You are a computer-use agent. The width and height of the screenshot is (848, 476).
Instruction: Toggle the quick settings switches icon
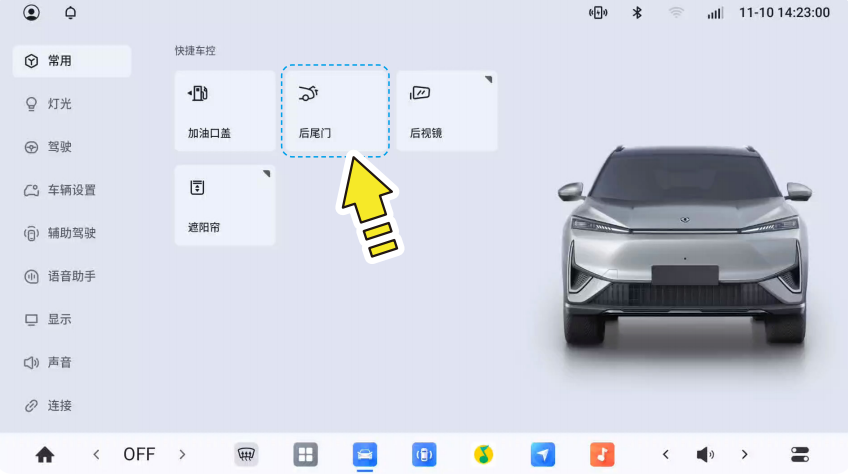pyautogui.click(x=800, y=454)
